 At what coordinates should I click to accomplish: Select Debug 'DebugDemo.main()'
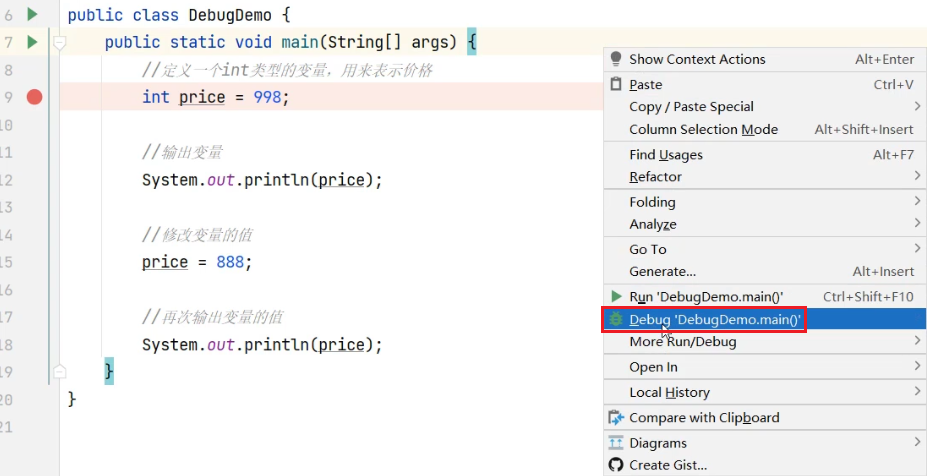coord(764,320)
